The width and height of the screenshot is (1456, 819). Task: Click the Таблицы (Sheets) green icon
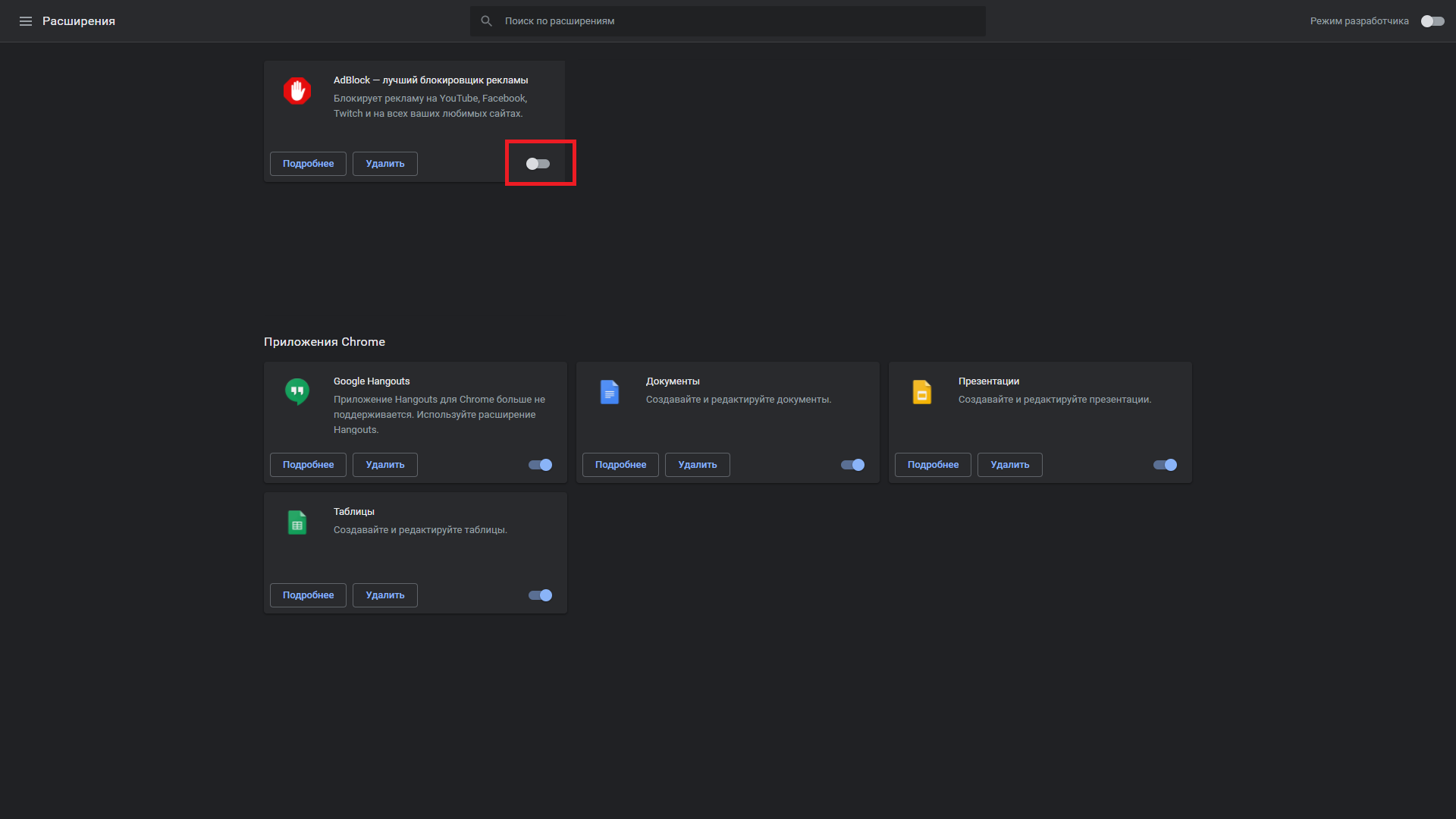[x=297, y=522]
